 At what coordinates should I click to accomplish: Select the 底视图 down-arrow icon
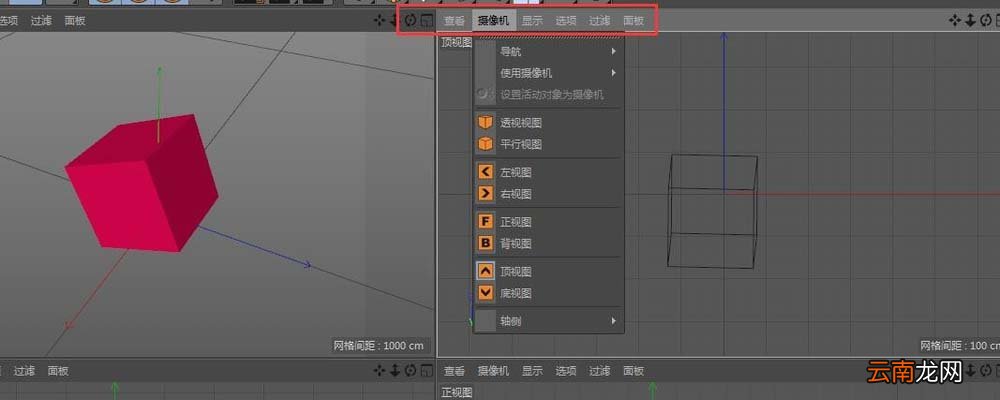click(486, 293)
